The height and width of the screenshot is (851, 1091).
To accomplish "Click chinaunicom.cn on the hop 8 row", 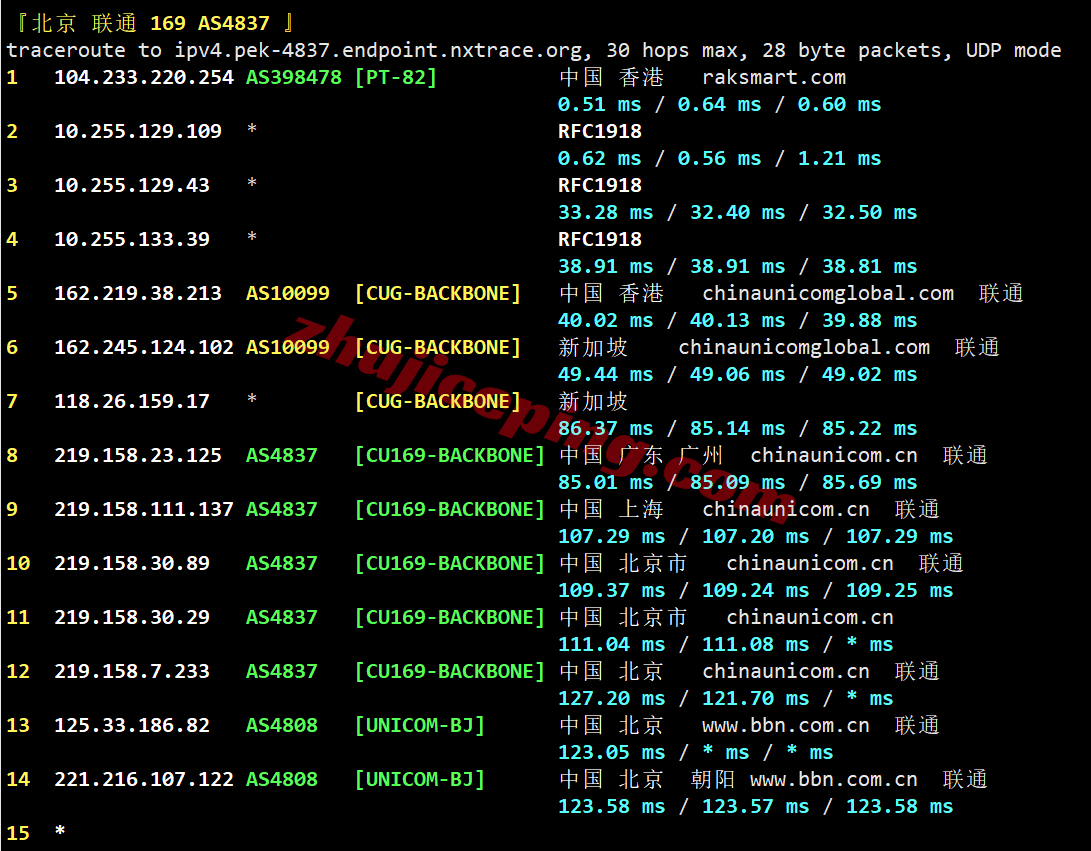I will (x=834, y=456).
